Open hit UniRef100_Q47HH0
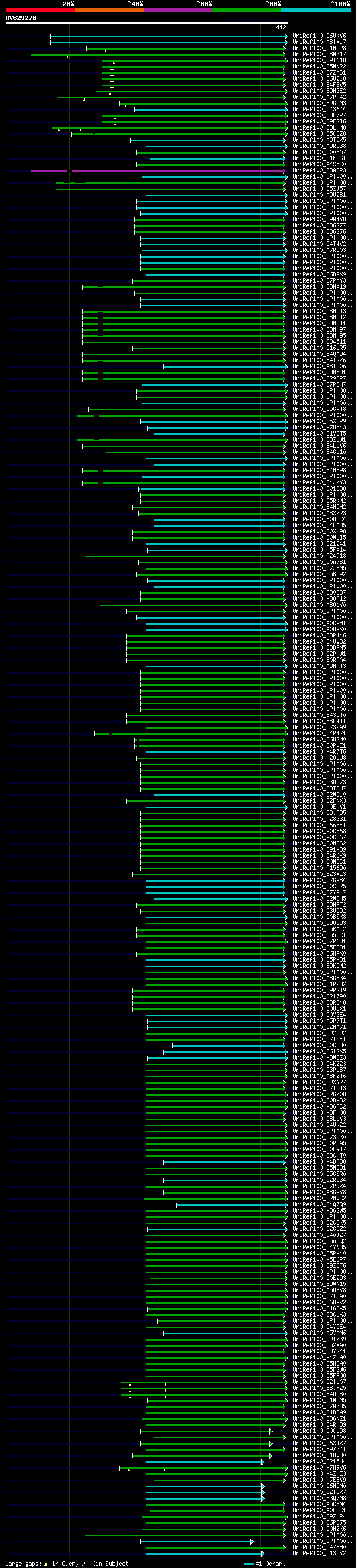Image resolution: width=356 pixels, height=1568 pixels. point(319,1547)
